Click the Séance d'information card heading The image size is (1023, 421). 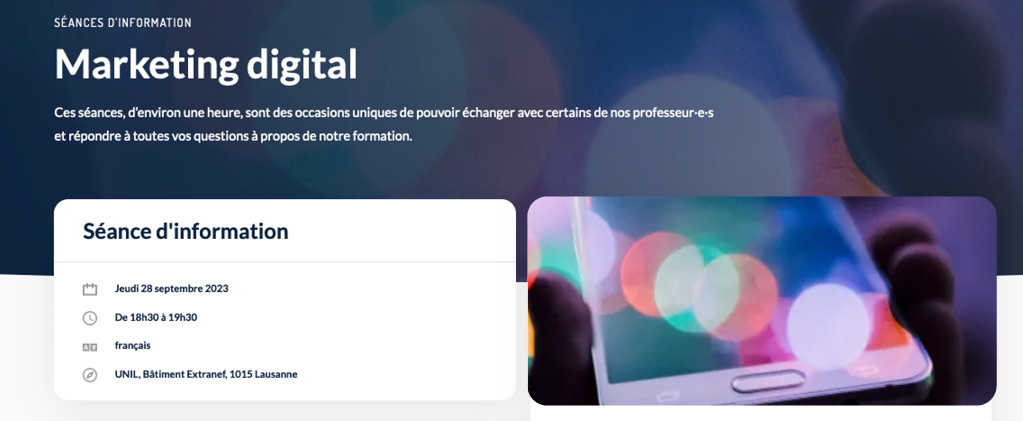[x=185, y=231]
